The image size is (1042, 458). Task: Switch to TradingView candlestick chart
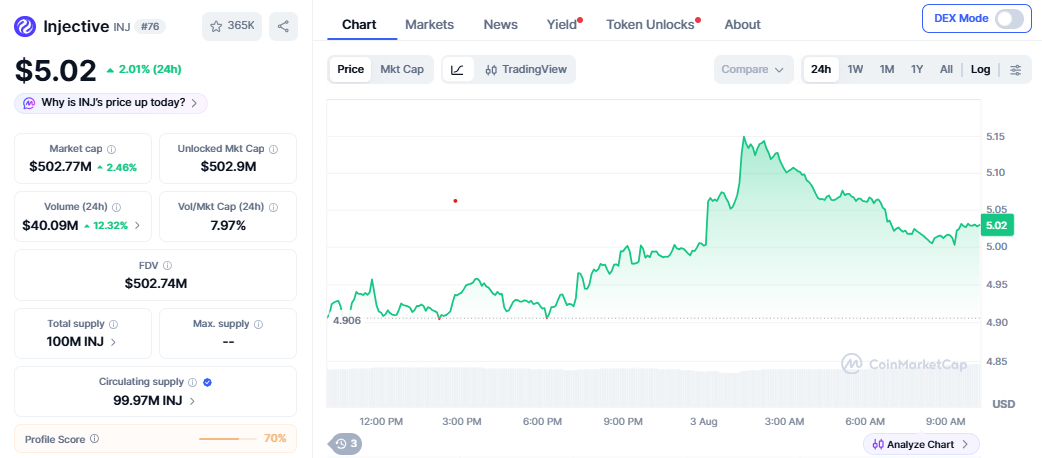coord(526,69)
